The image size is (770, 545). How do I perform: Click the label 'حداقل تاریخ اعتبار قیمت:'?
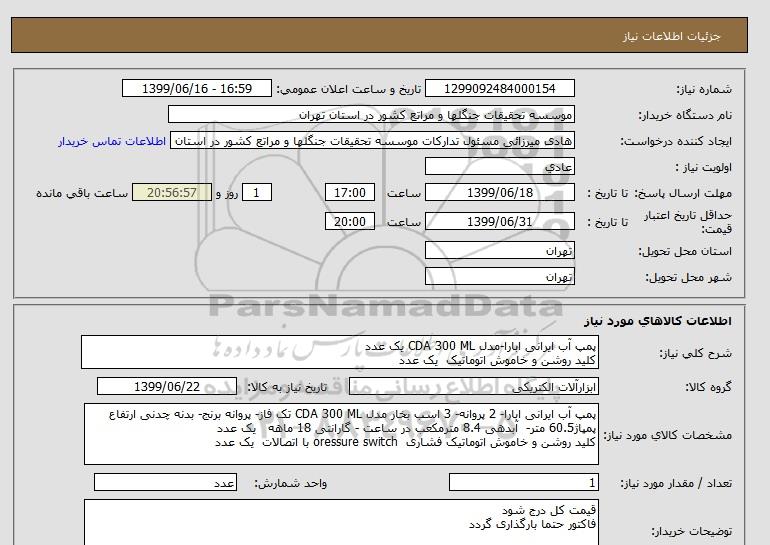coord(688,222)
